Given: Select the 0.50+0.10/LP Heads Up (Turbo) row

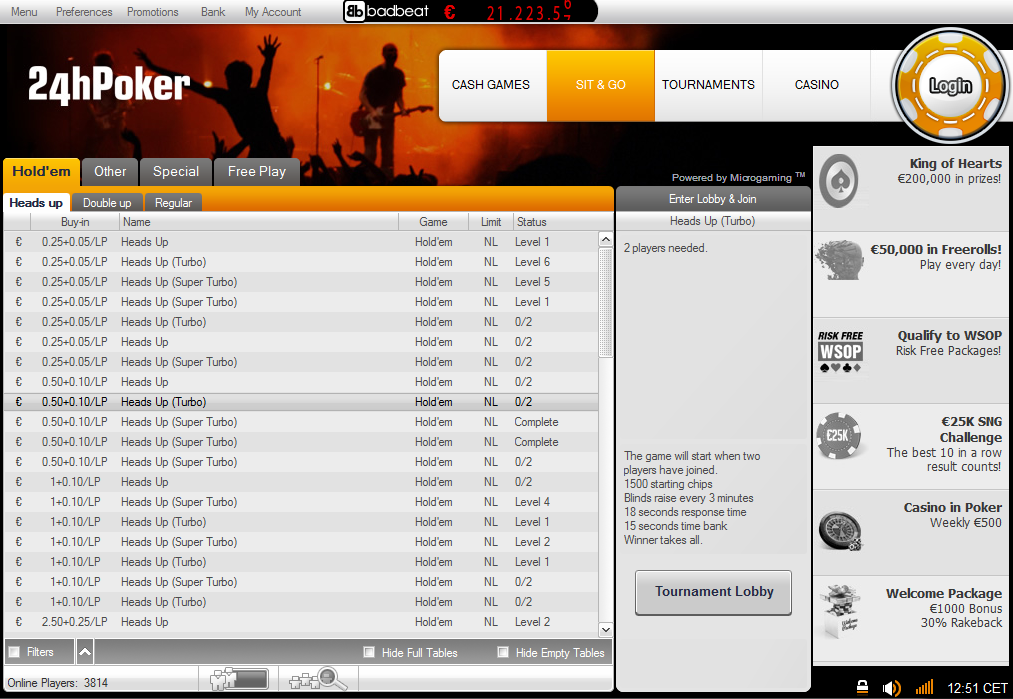Looking at the screenshot, I should point(301,402).
